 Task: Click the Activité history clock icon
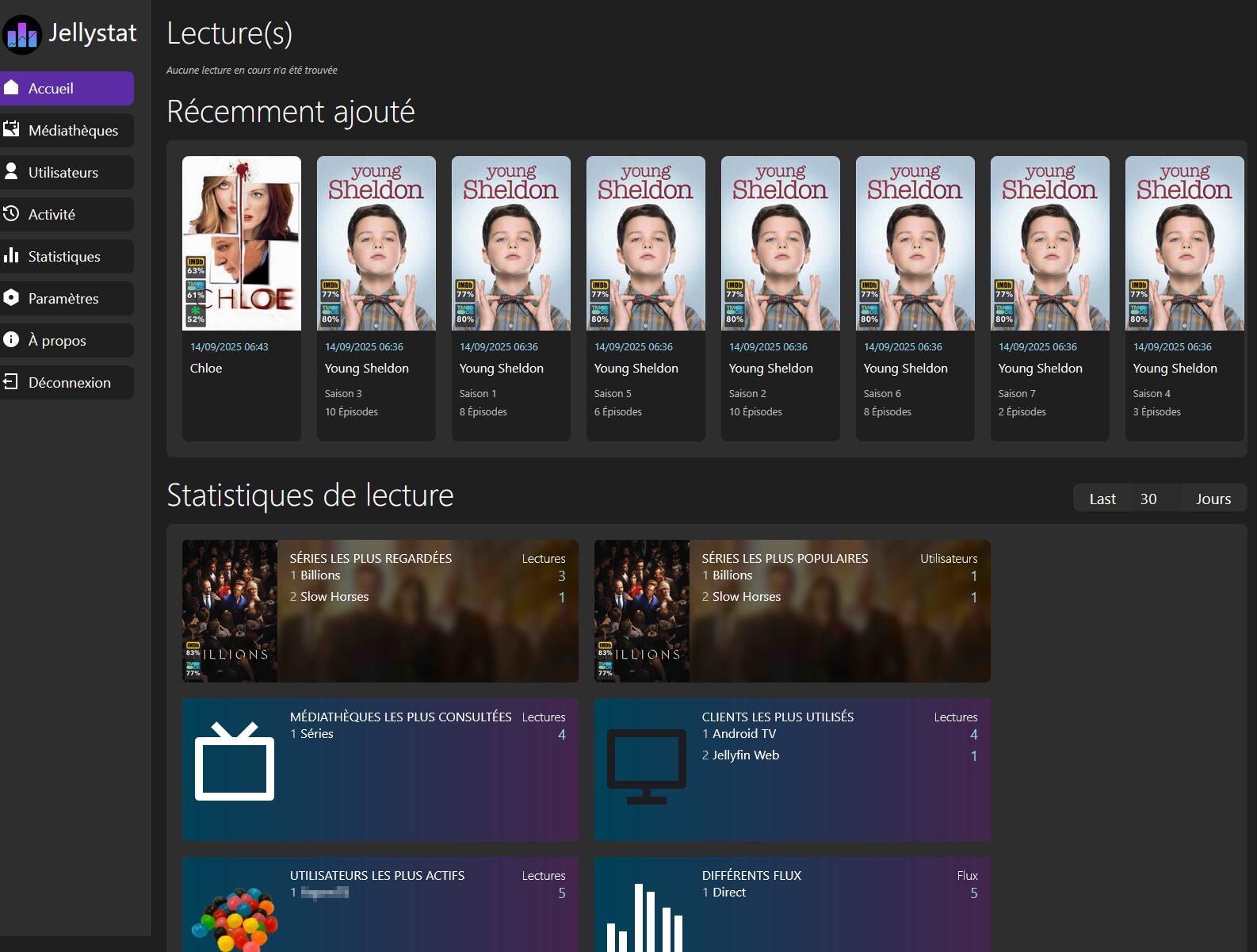click(11, 213)
